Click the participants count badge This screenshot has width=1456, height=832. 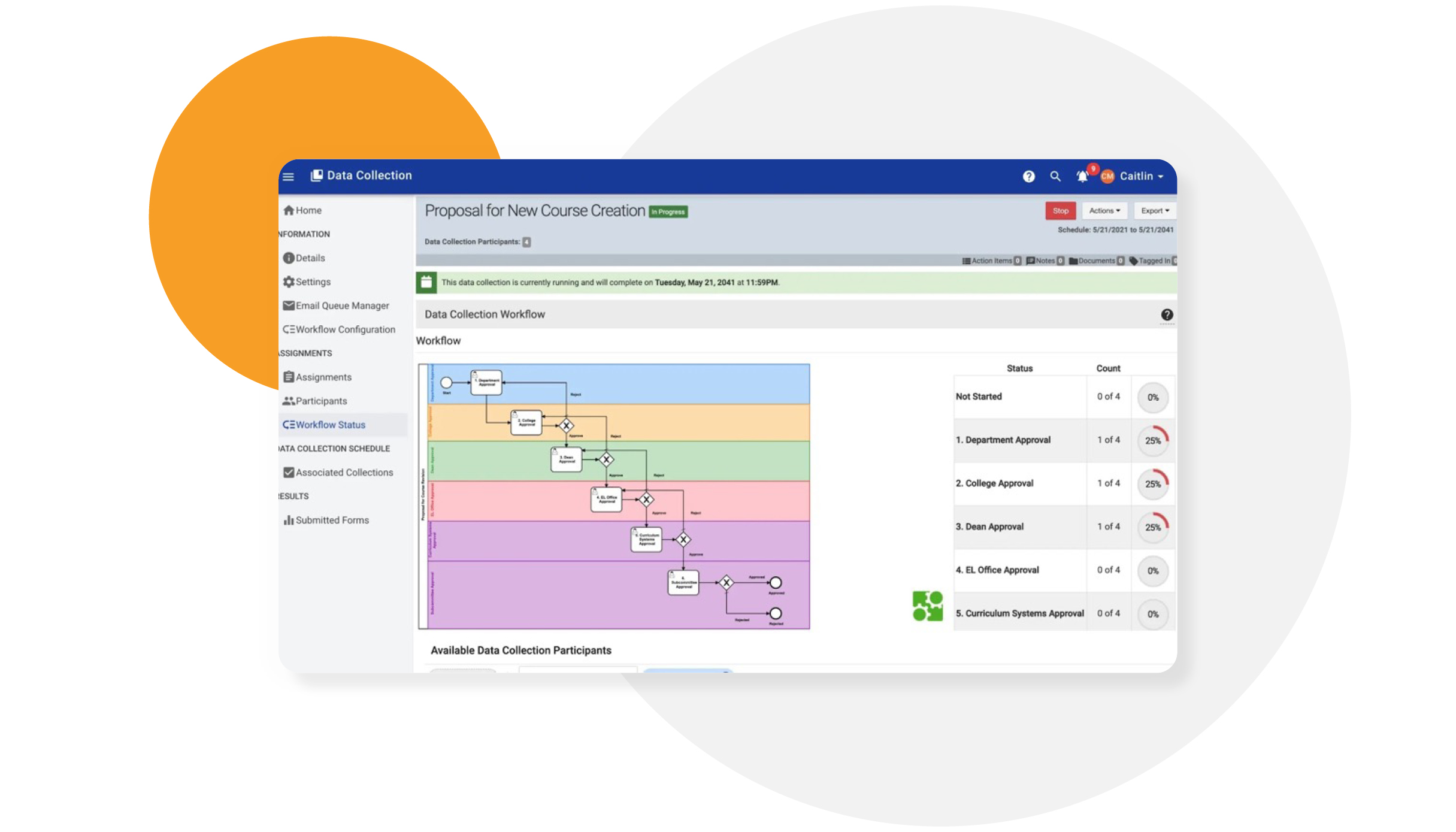click(526, 242)
